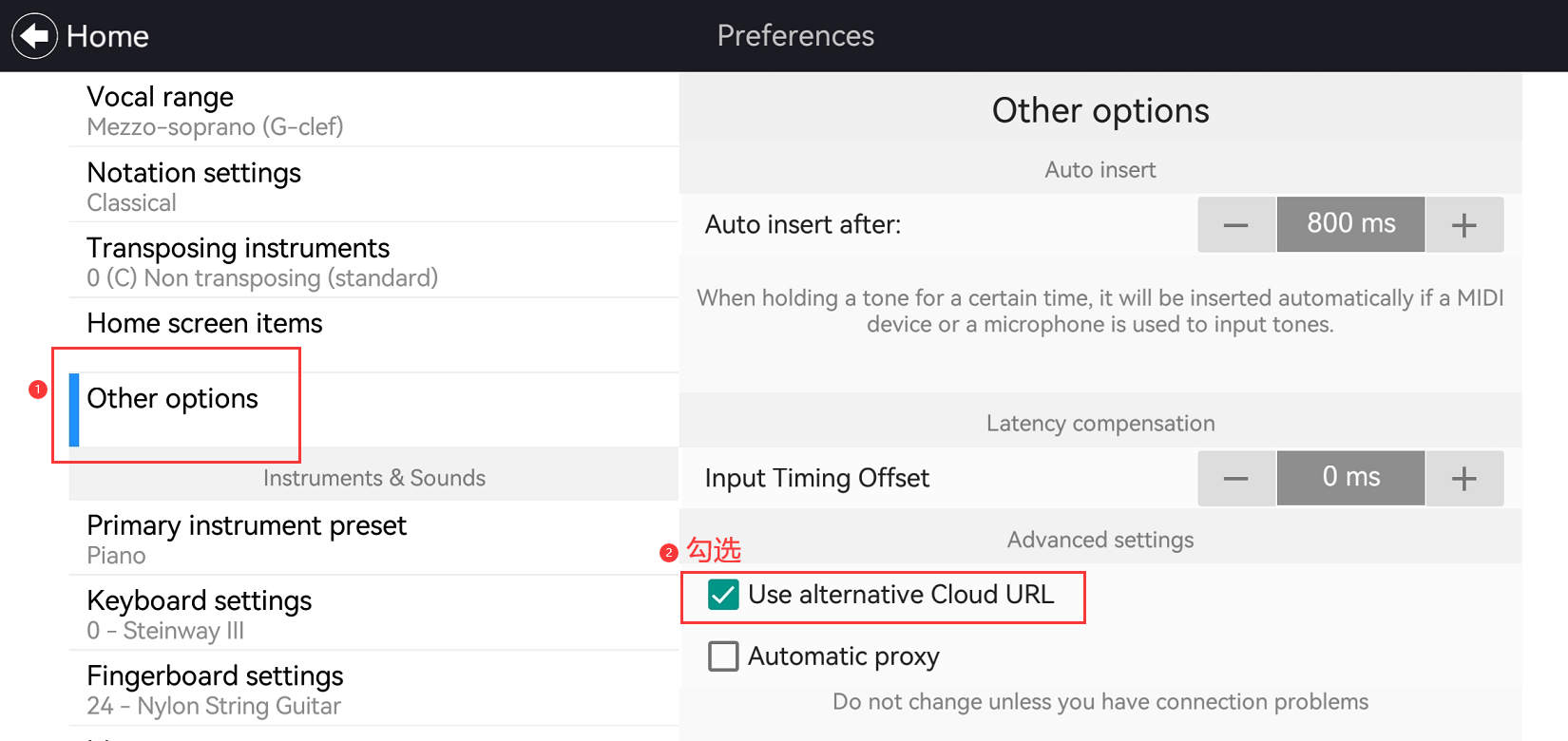Go back via Home label
The image size is (1568, 741).
pos(107,36)
